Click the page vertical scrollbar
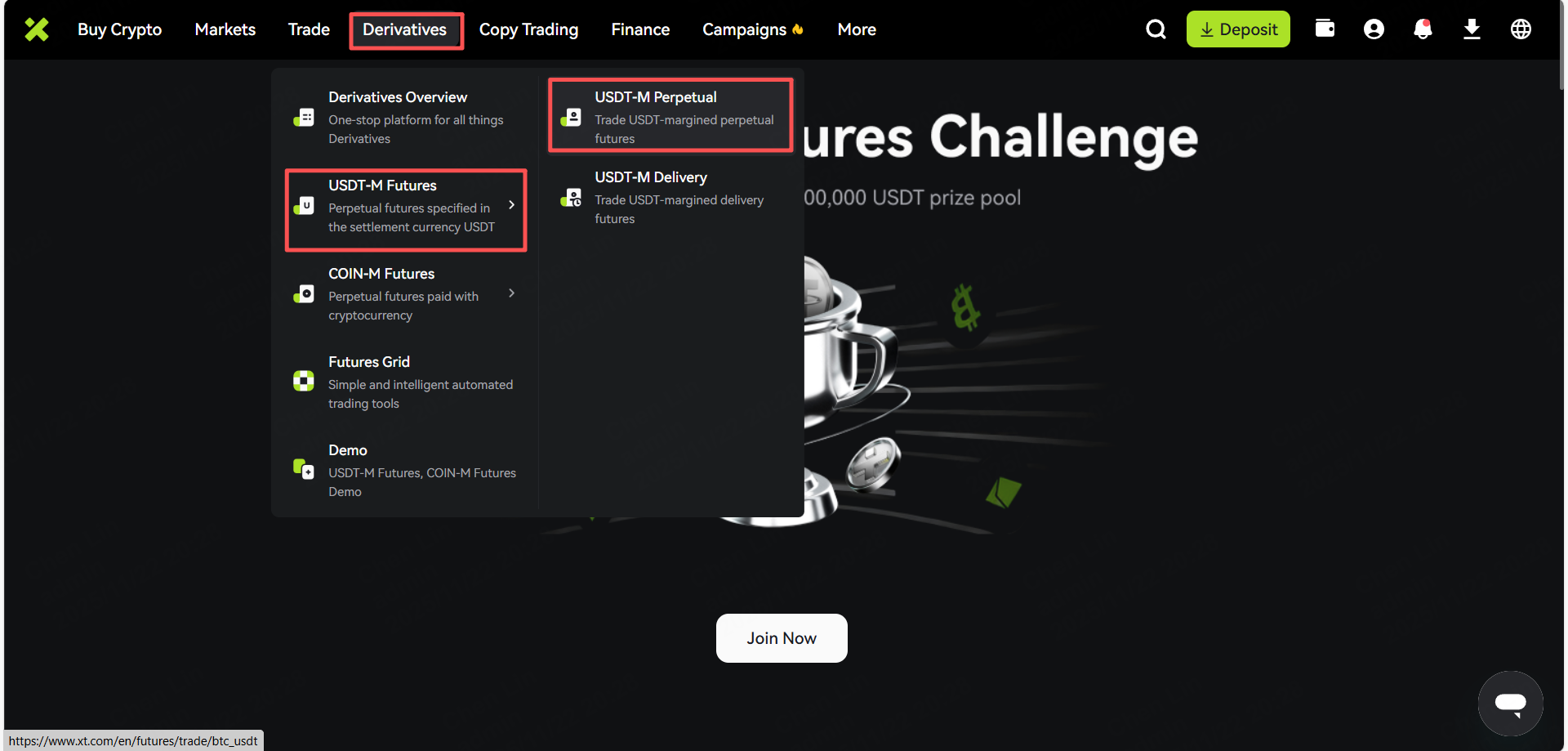Screen dimensions: 1568x751 pos(1561,49)
